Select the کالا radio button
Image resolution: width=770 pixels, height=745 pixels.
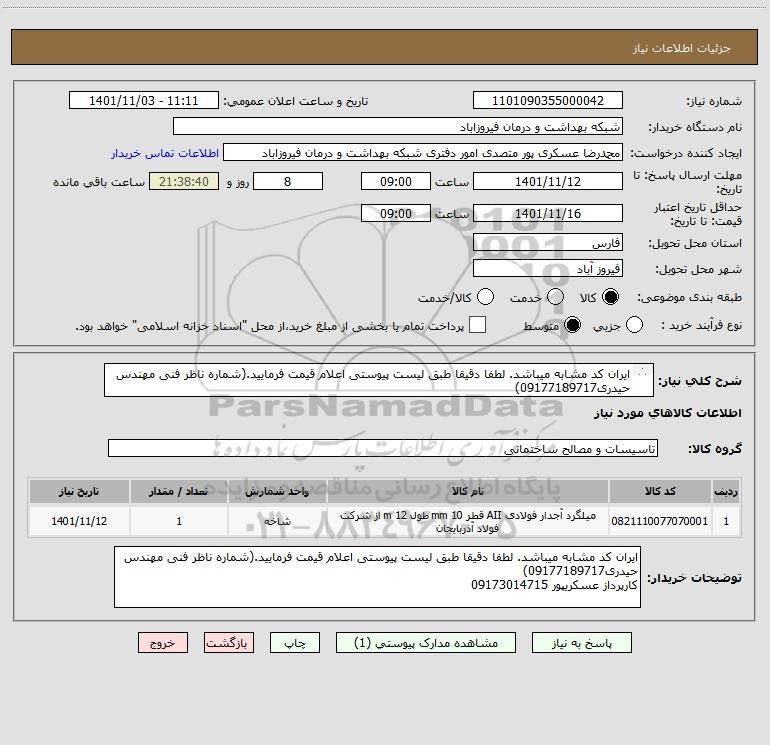[610, 297]
